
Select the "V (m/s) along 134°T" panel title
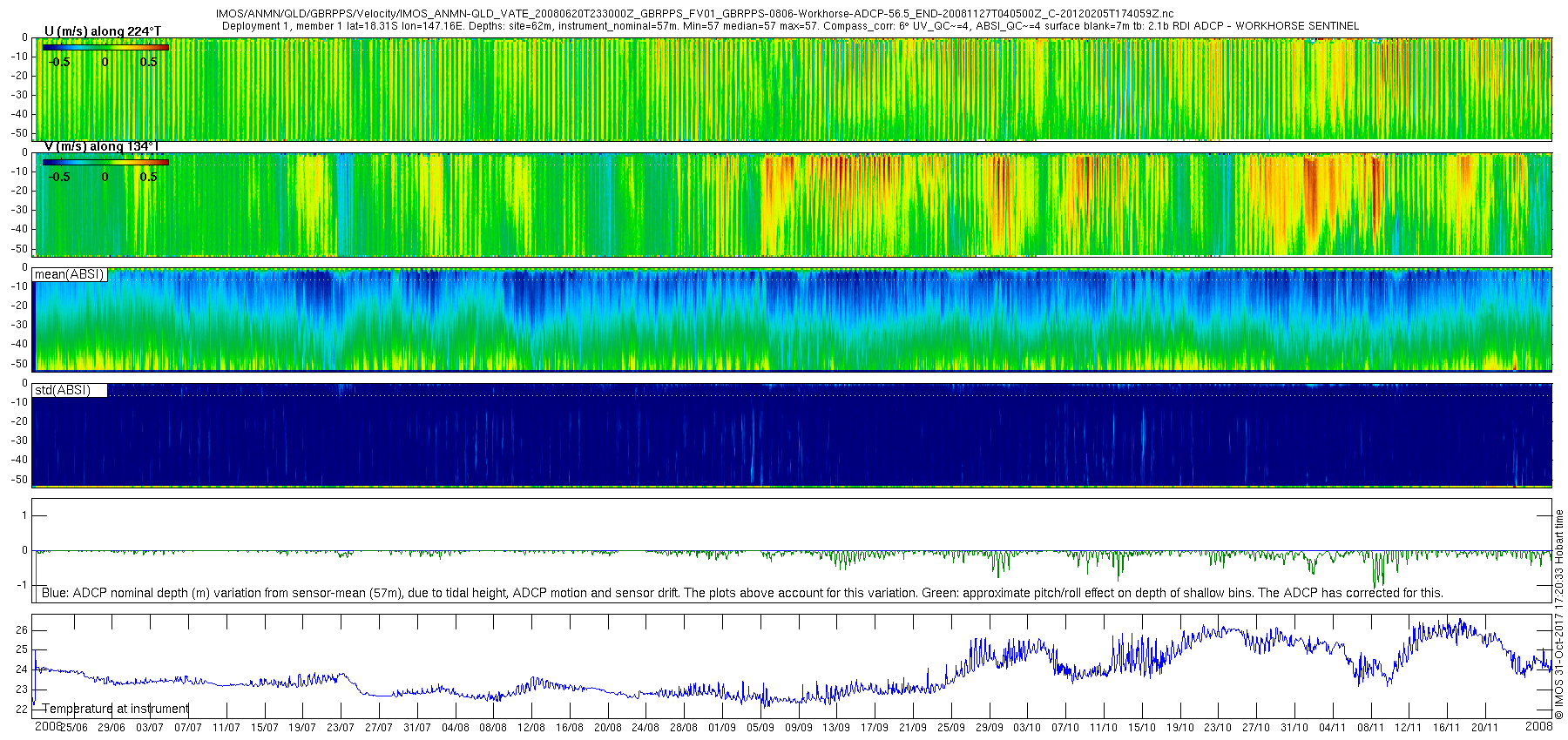101,146
